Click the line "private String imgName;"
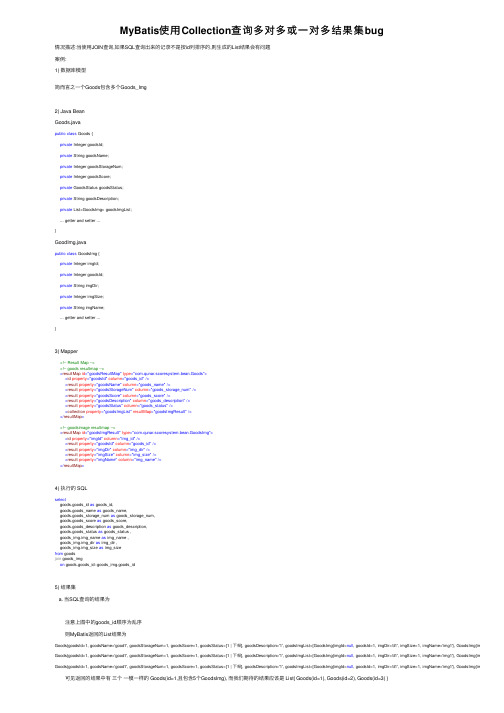The height and width of the screenshot is (713, 504). [82, 308]
